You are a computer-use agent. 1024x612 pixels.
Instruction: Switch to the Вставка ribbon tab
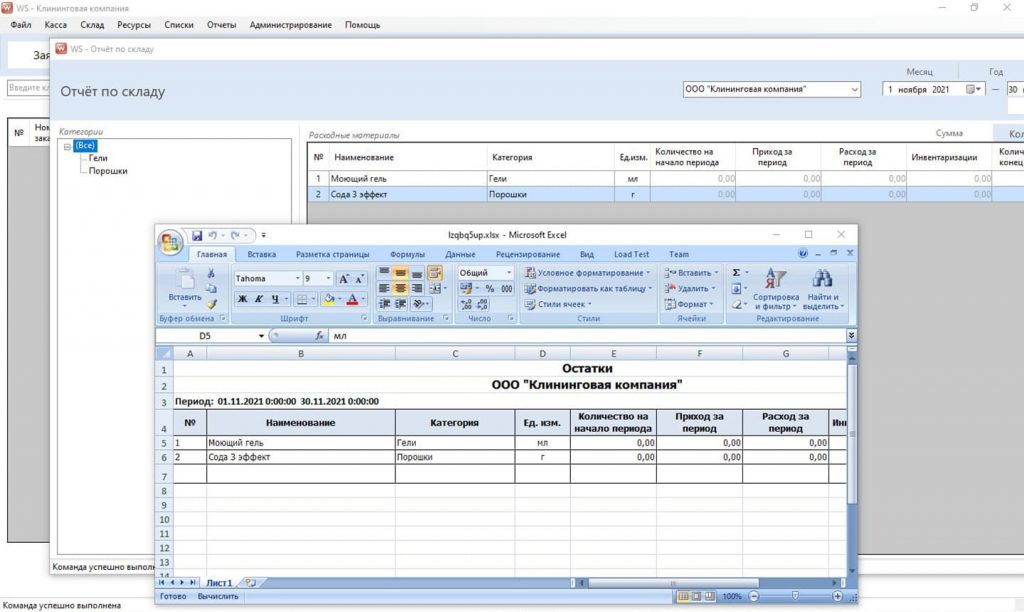coord(261,254)
